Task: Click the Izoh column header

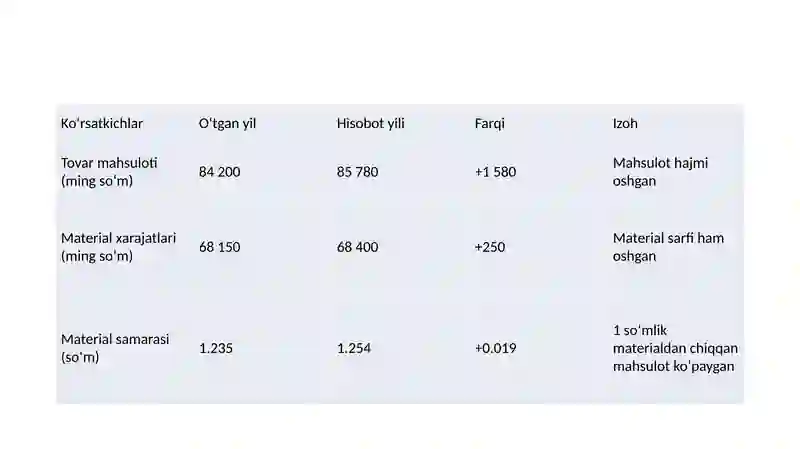Action: click(x=625, y=123)
